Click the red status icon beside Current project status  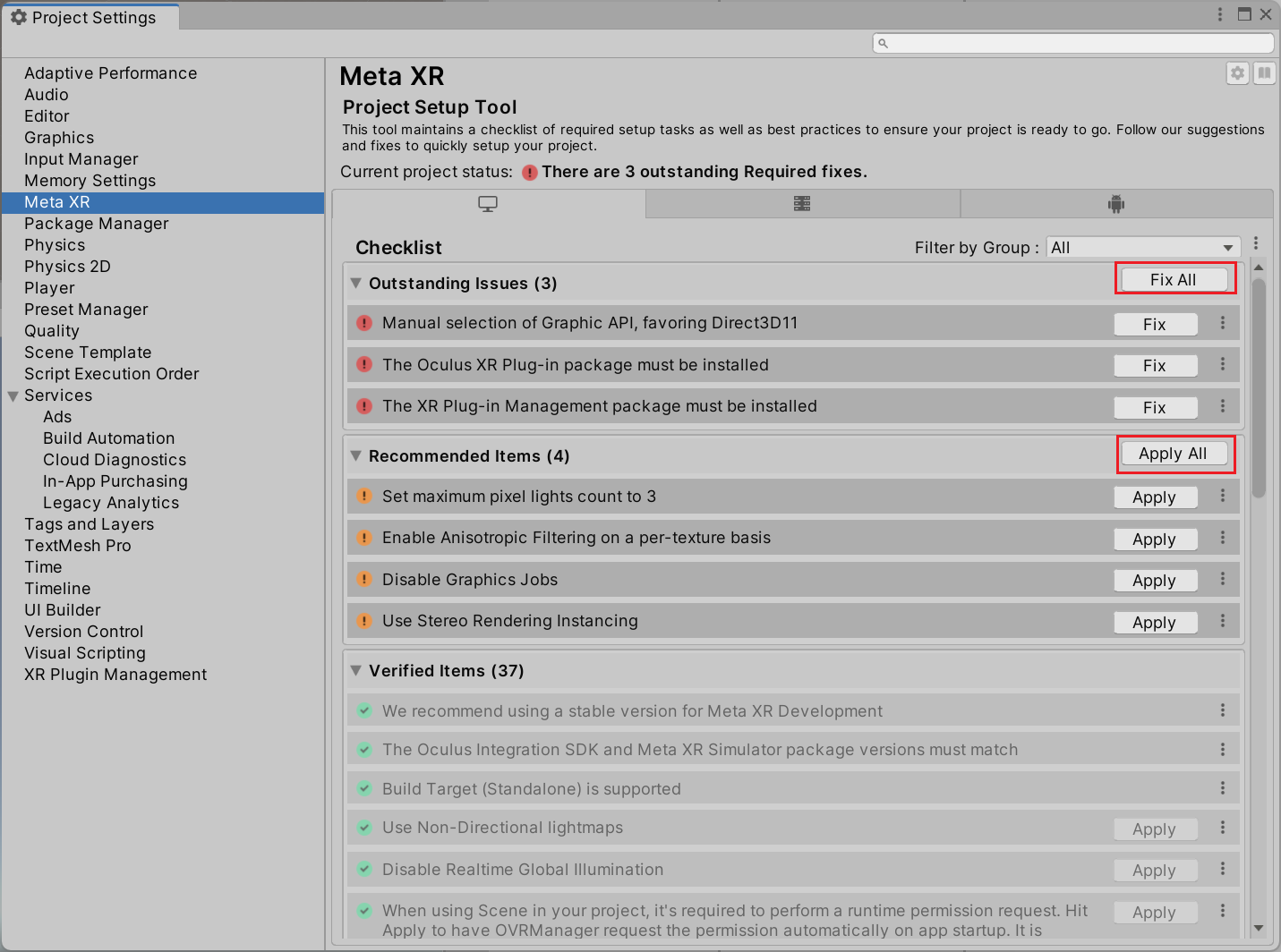[530, 172]
